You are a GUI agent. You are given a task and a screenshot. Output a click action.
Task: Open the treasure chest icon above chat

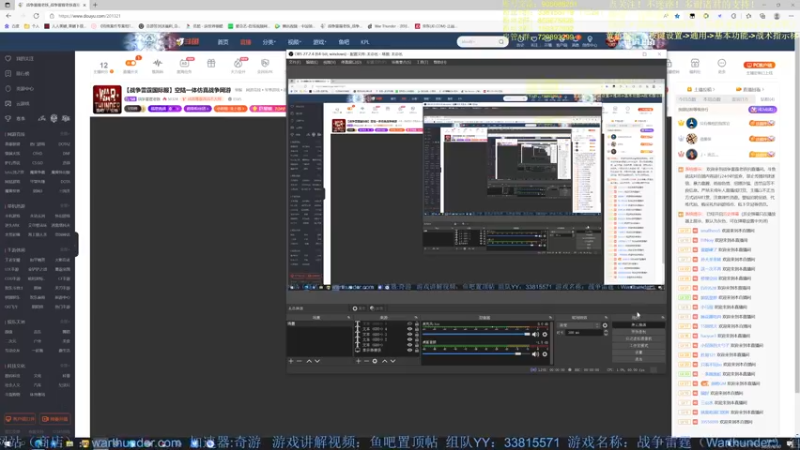pyautogui.click(x=695, y=63)
